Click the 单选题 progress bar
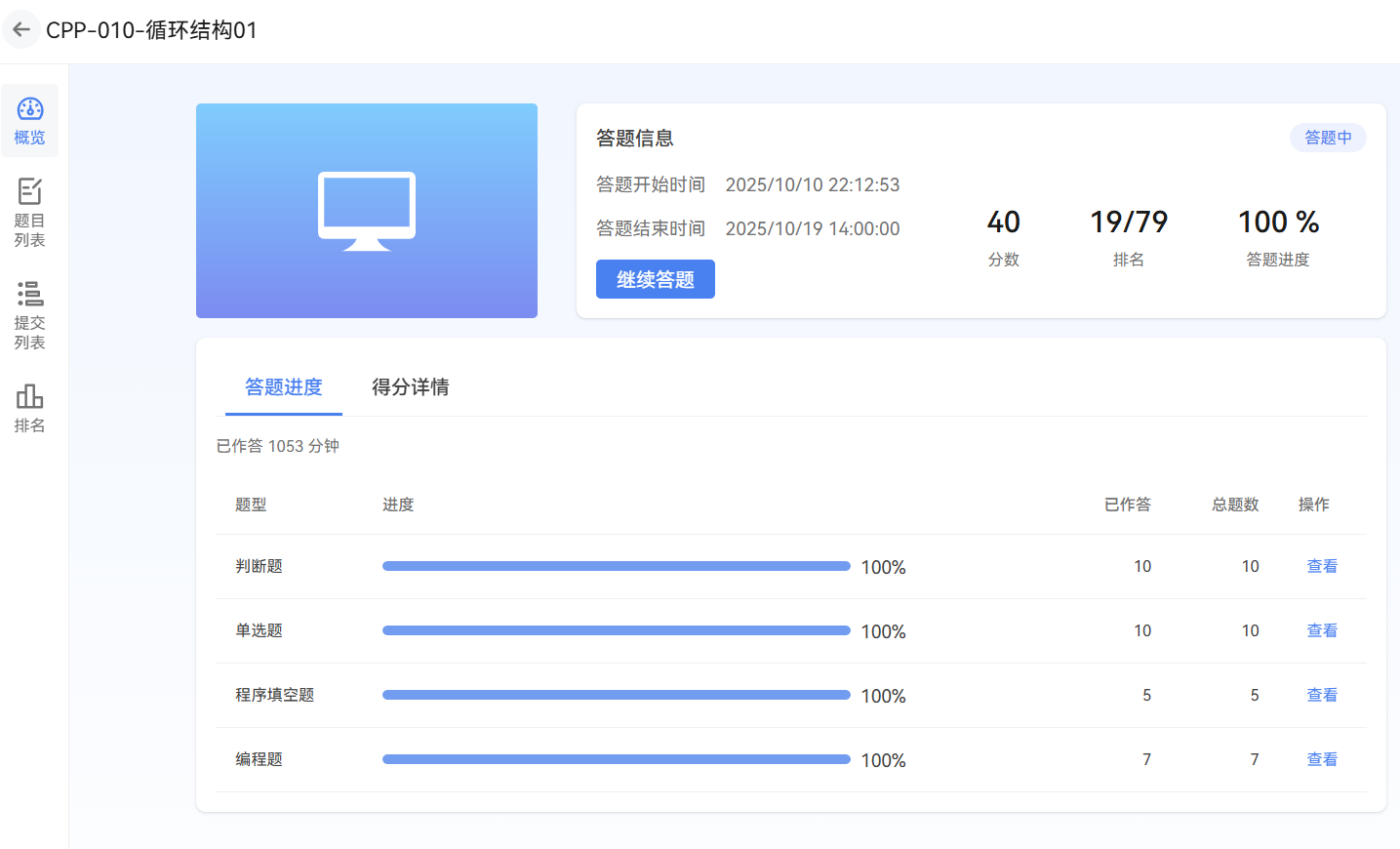Image resolution: width=1400 pixels, height=849 pixels. coord(617,630)
